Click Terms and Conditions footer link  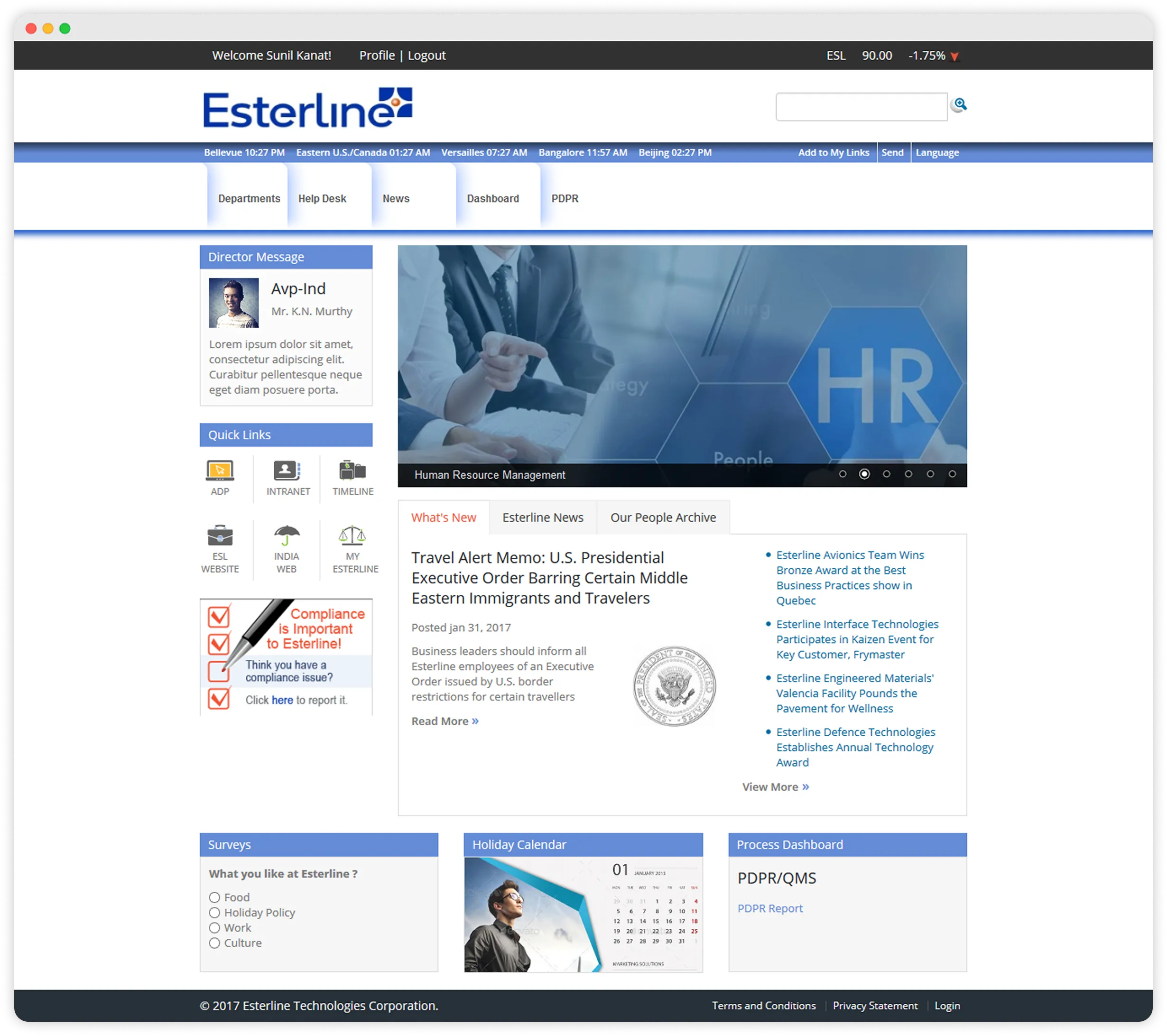click(x=763, y=1006)
